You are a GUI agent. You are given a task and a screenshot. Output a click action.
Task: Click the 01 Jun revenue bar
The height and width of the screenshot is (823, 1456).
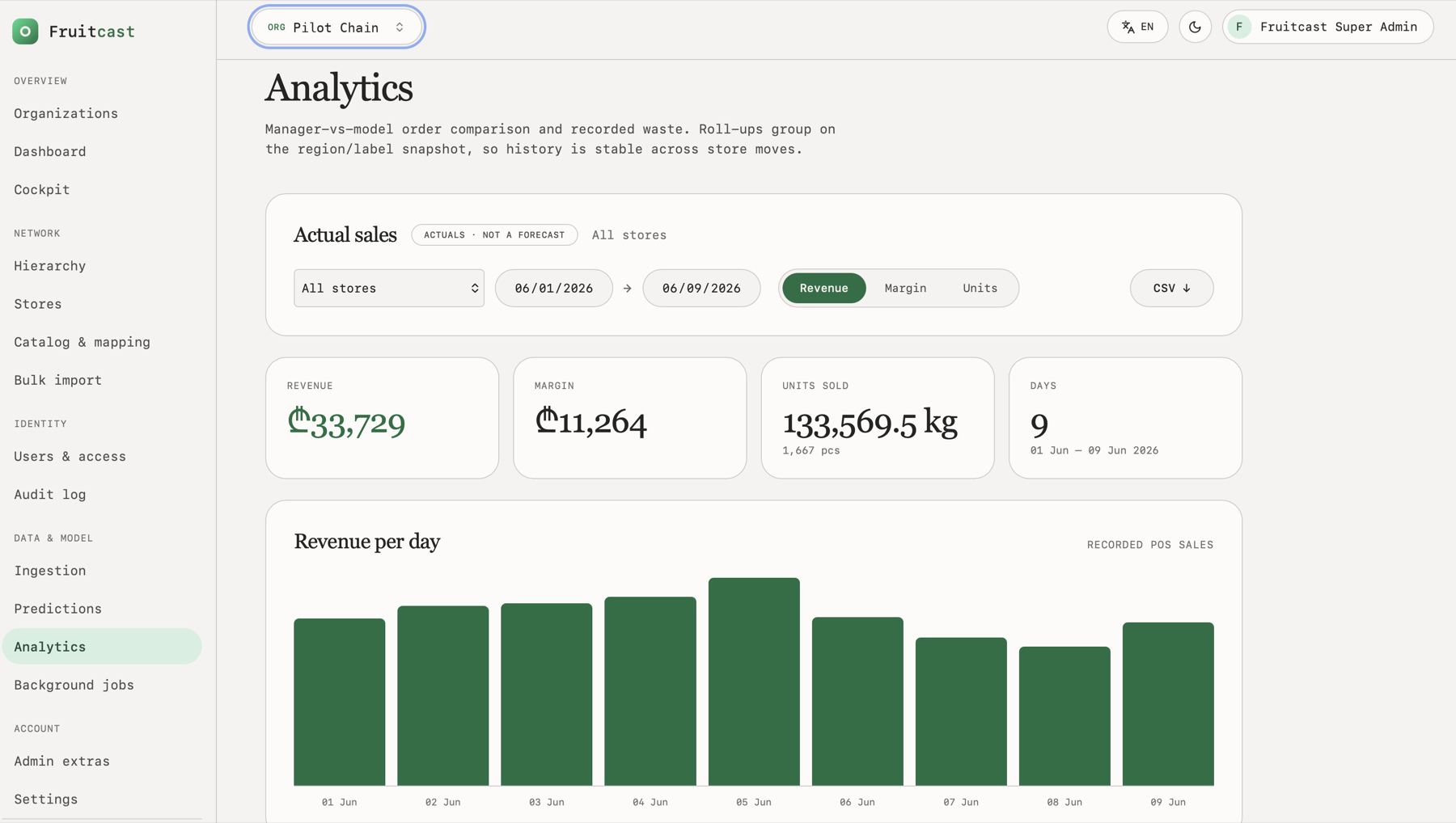[x=340, y=702]
